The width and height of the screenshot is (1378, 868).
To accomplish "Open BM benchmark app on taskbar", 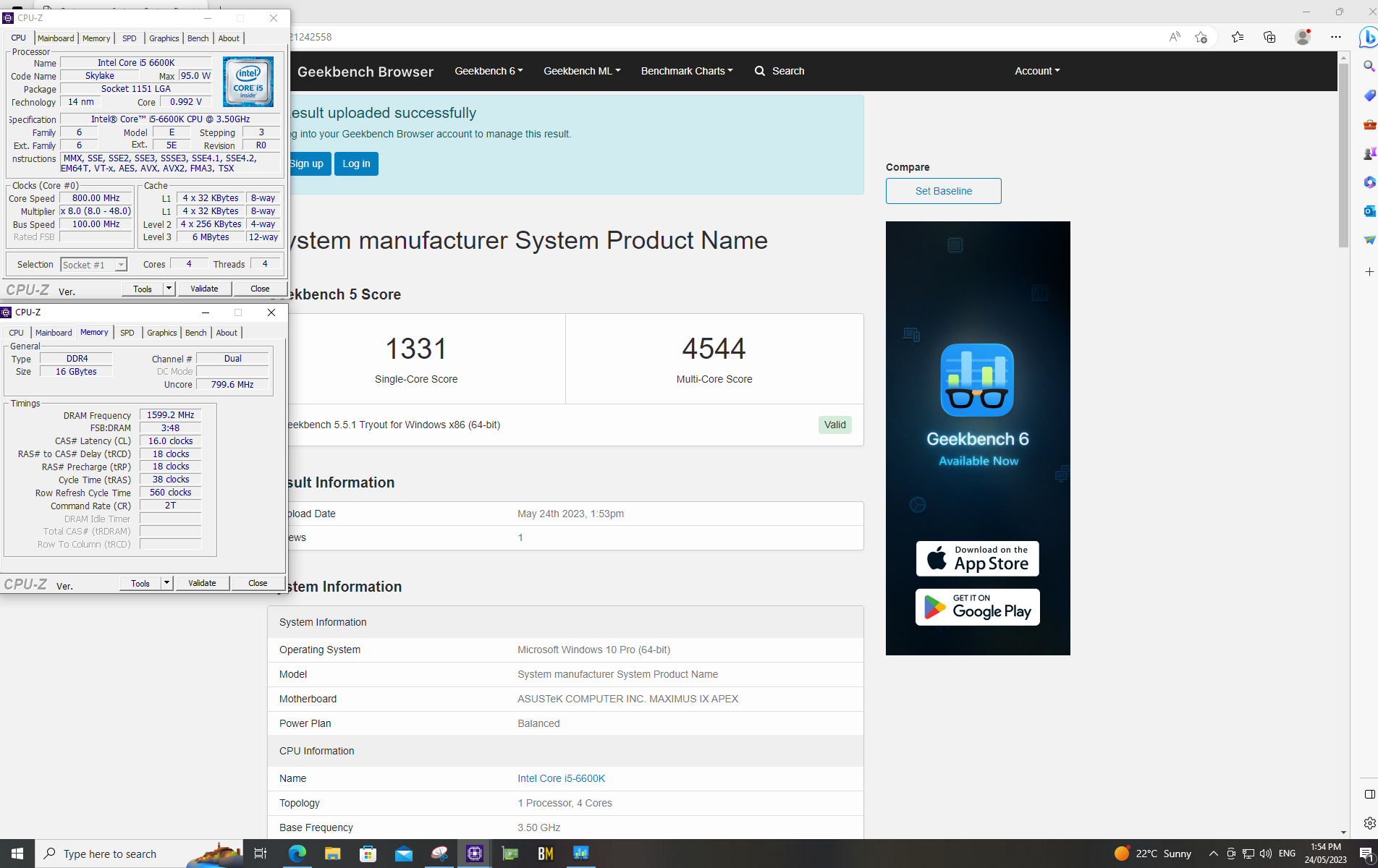I will (x=545, y=854).
